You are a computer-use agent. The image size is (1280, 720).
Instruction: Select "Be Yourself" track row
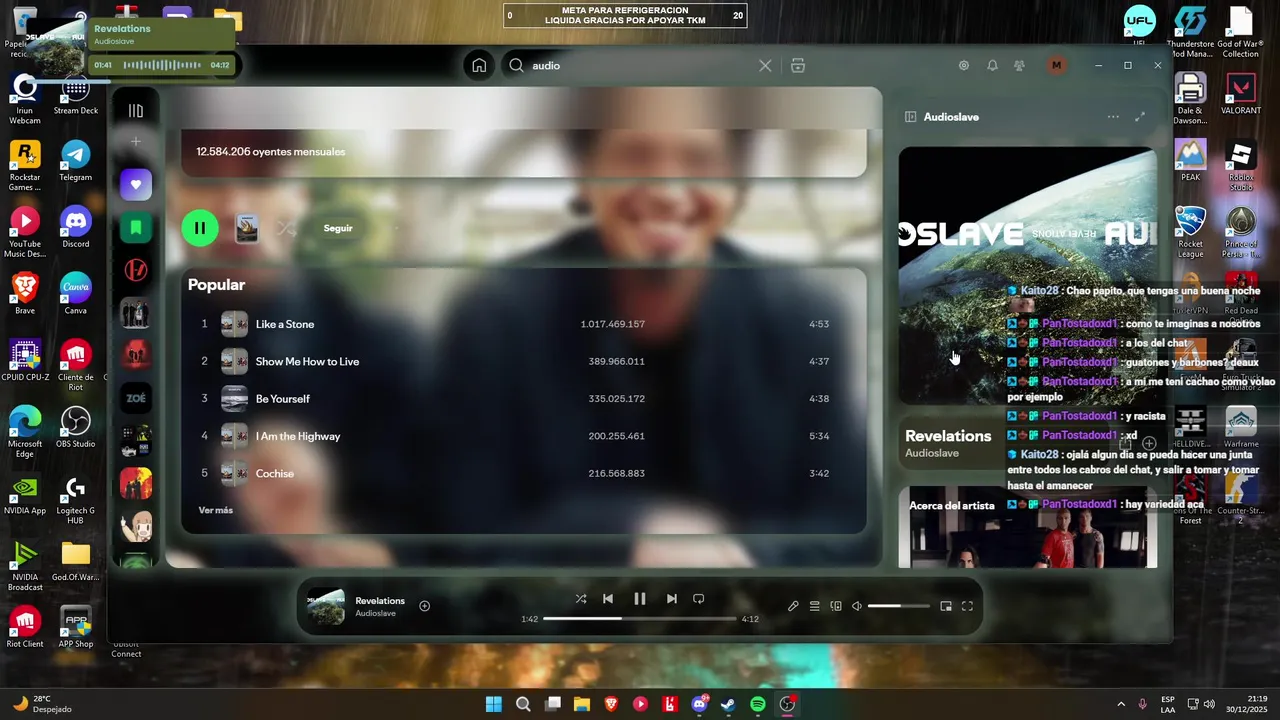pos(524,399)
